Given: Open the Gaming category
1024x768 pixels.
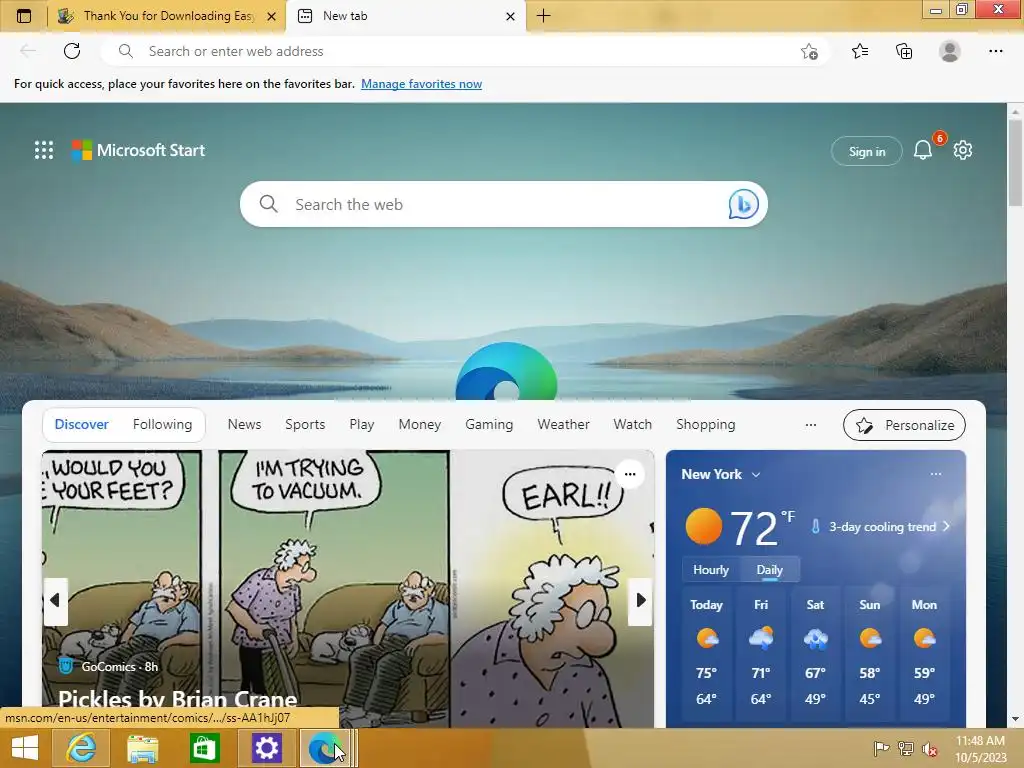Looking at the screenshot, I should [489, 424].
